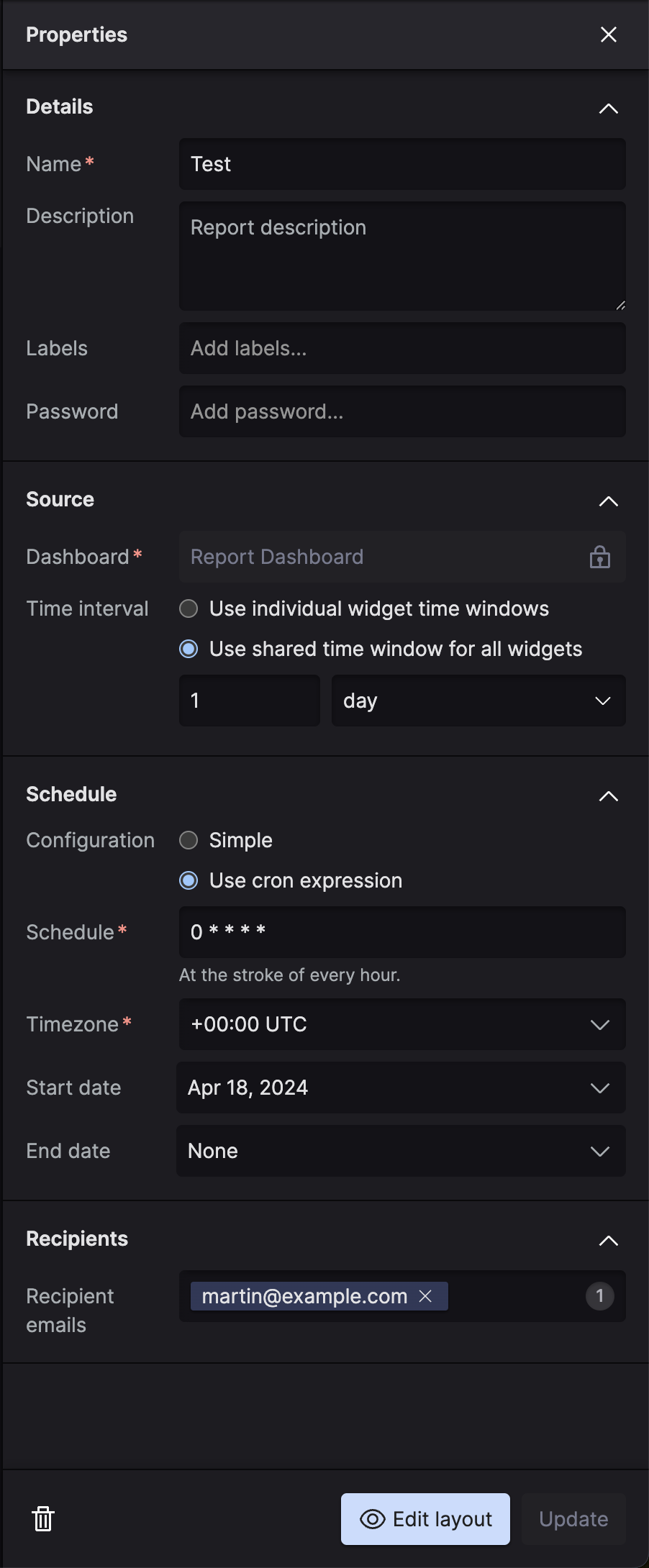This screenshot has height=1568, width=649.
Task: Click the Update button
Action: tap(573, 1519)
